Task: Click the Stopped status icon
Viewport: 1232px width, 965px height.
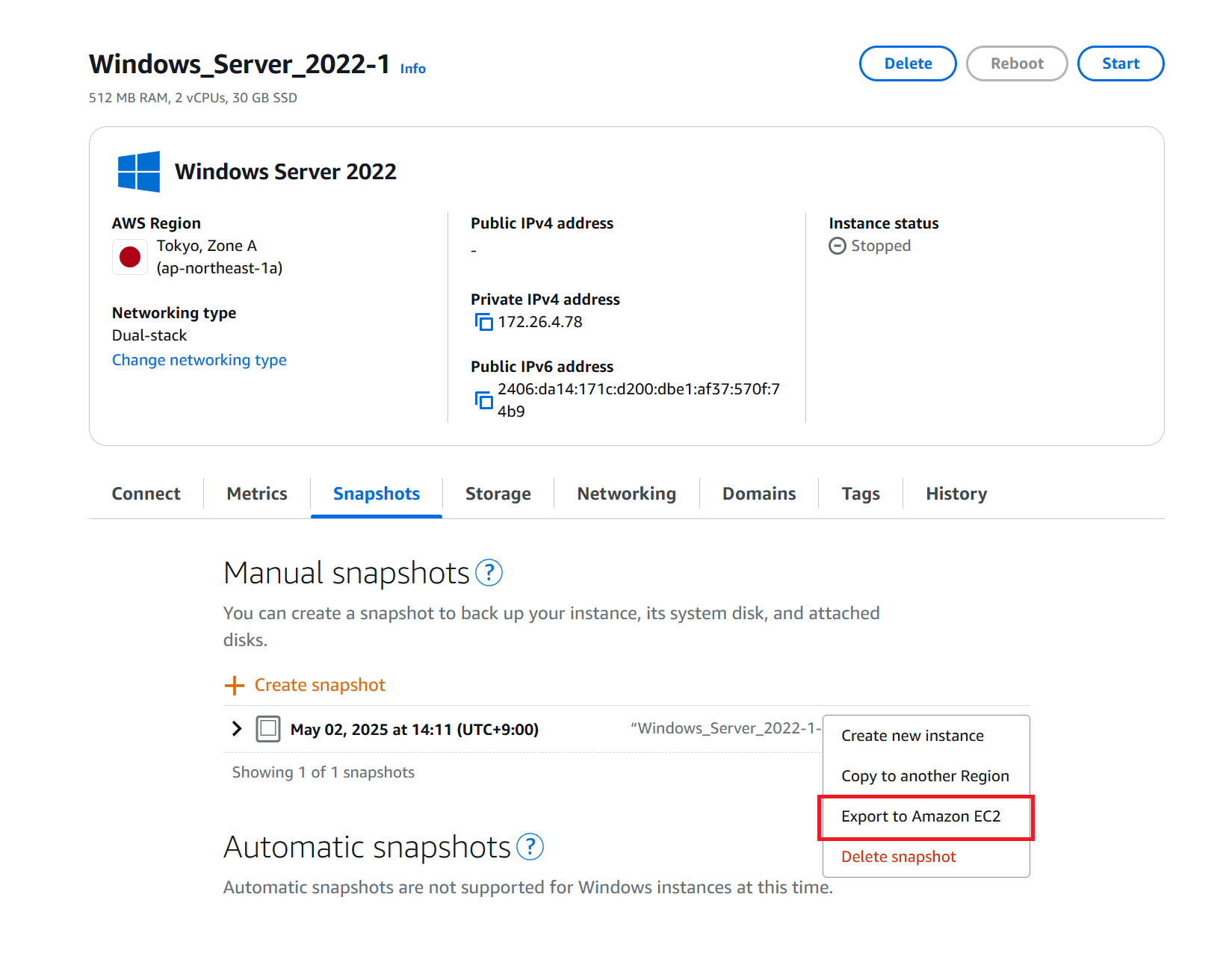Action: [x=838, y=246]
